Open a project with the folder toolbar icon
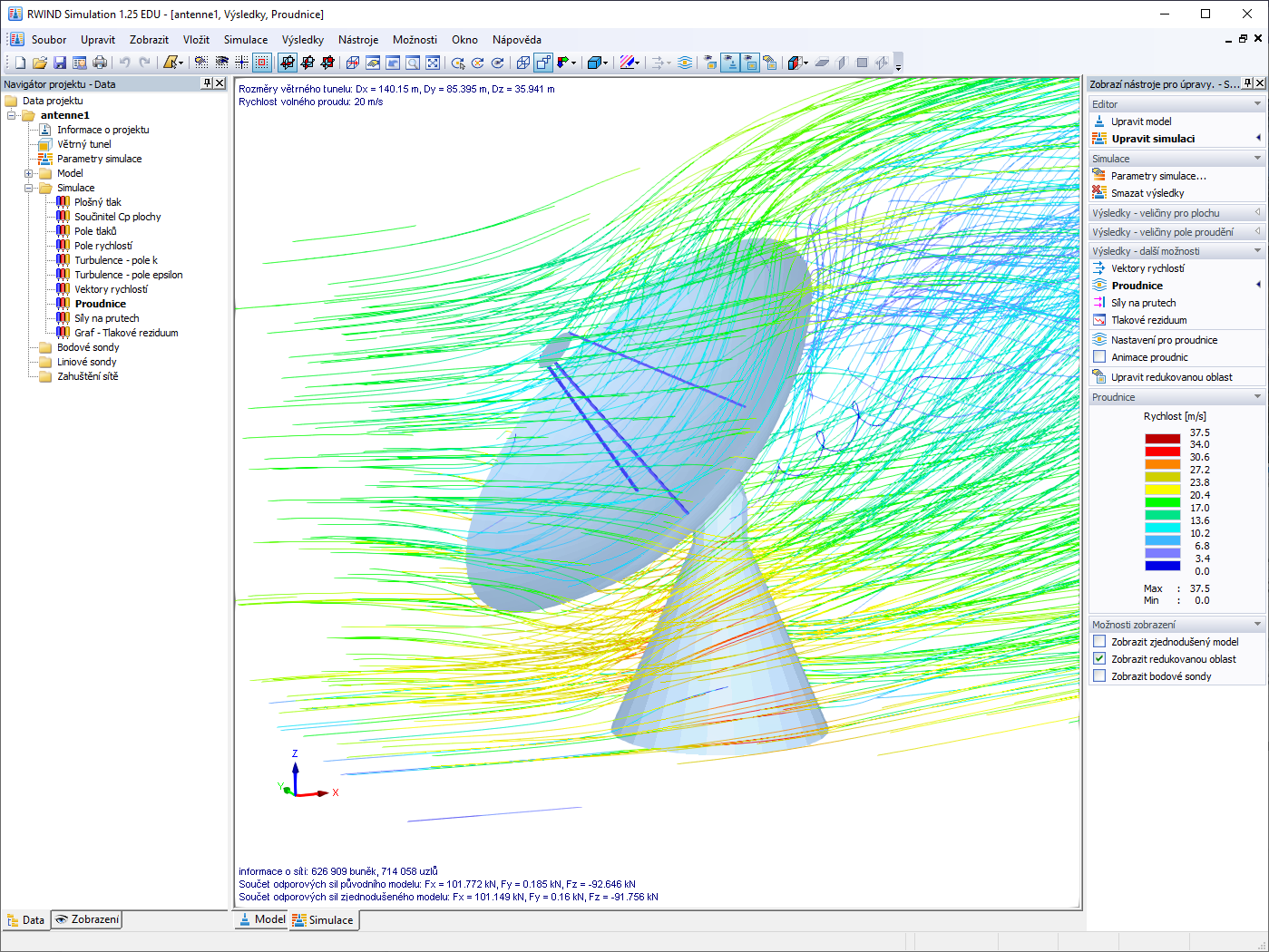1269x952 pixels. coord(40,63)
